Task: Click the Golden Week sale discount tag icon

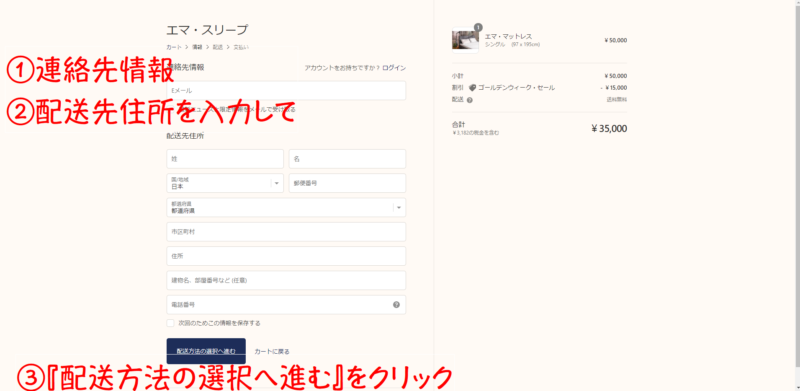Action: (x=472, y=88)
